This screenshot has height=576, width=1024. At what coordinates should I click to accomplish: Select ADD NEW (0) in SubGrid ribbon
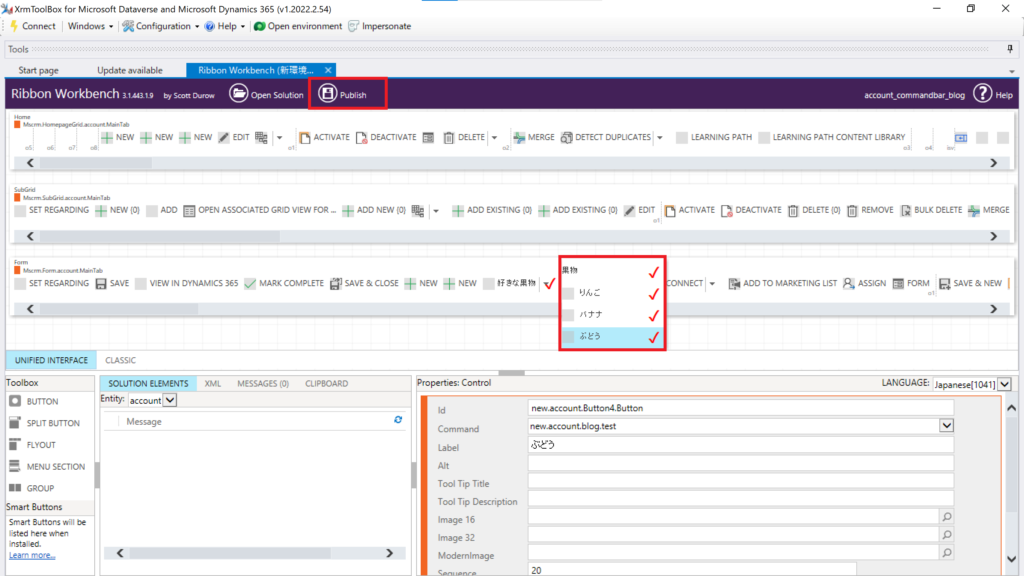pyautogui.click(x=374, y=210)
